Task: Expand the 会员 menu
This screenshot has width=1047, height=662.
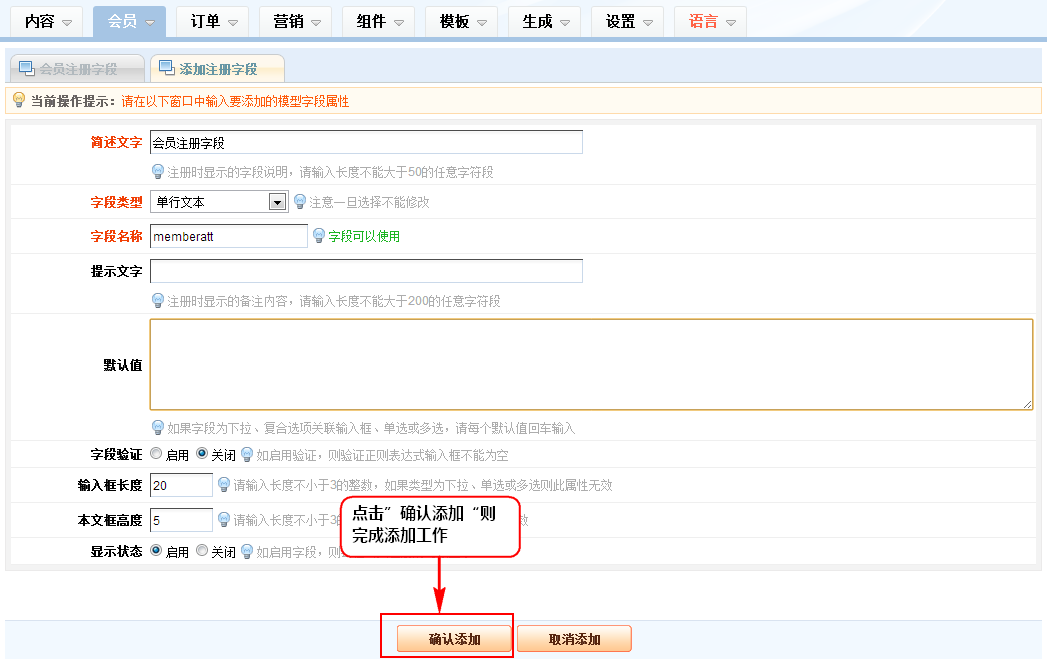Action: pyautogui.click(x=129, y=21)
